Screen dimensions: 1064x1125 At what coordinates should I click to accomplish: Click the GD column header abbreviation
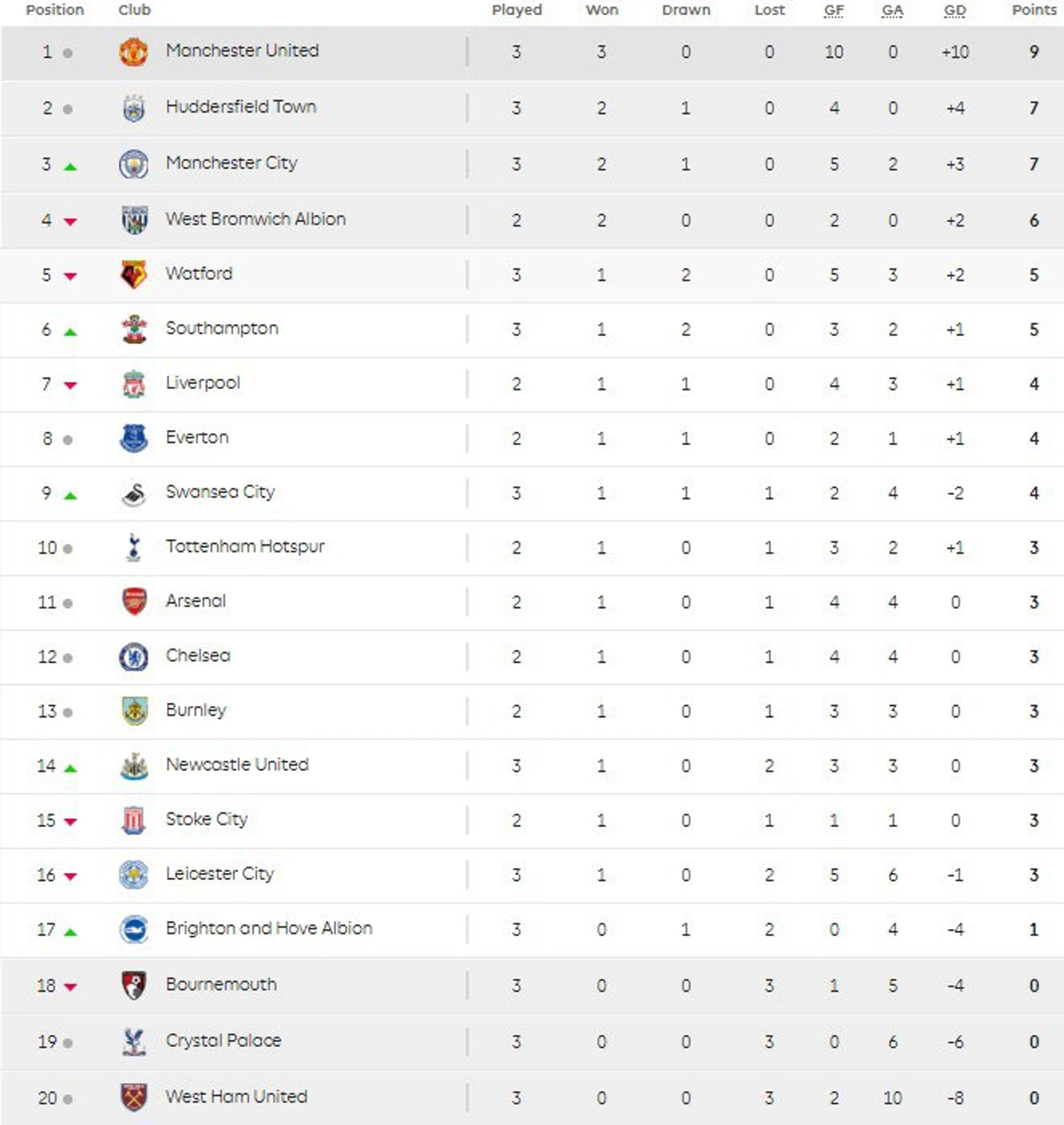coord(955,10)
